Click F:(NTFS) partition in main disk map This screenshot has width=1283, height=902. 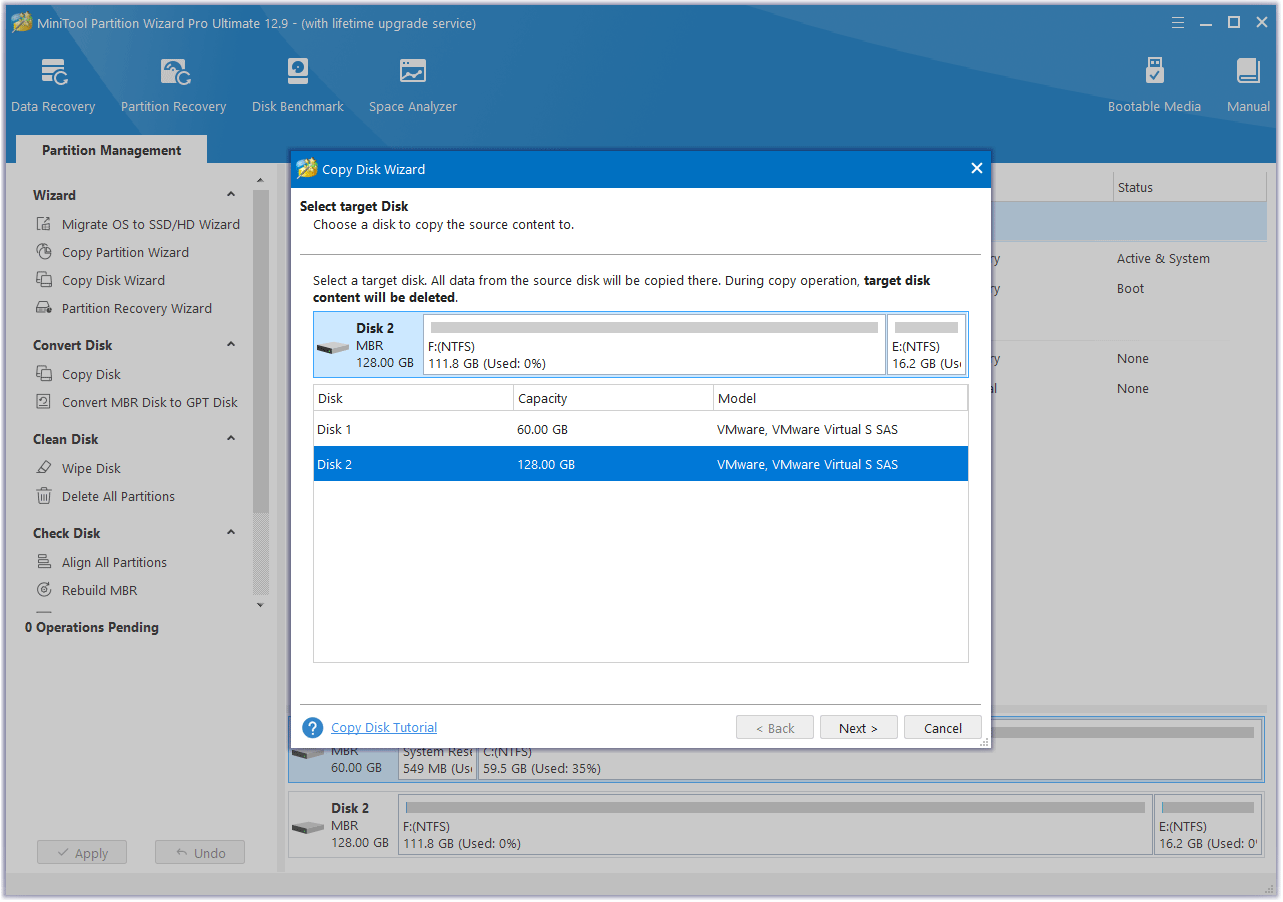tap(775, 825)
